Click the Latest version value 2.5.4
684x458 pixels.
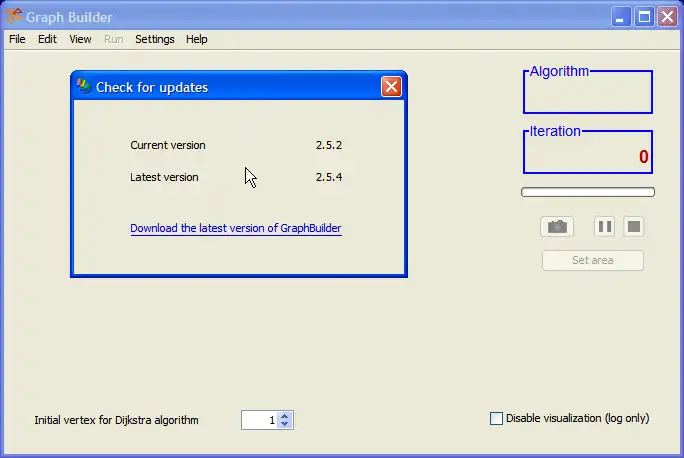pos(329,177)
